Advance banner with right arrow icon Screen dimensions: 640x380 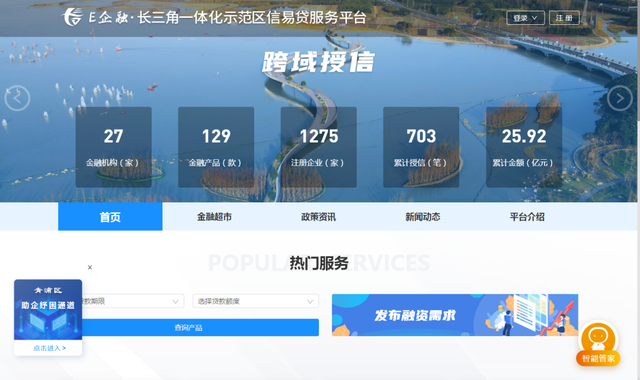pyautogui.click(x=620, y=98)
